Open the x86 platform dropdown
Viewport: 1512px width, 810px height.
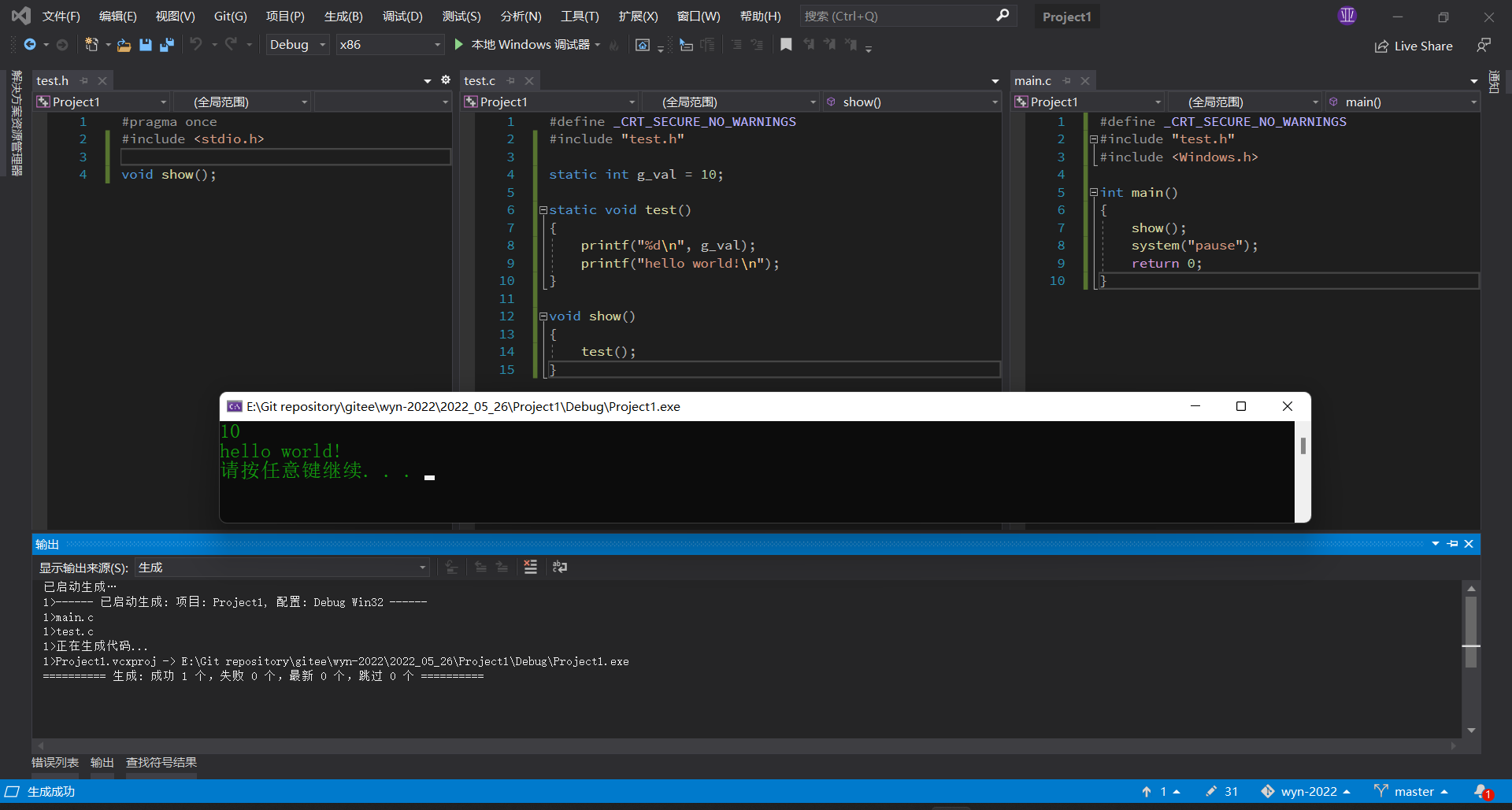point(390,45)
